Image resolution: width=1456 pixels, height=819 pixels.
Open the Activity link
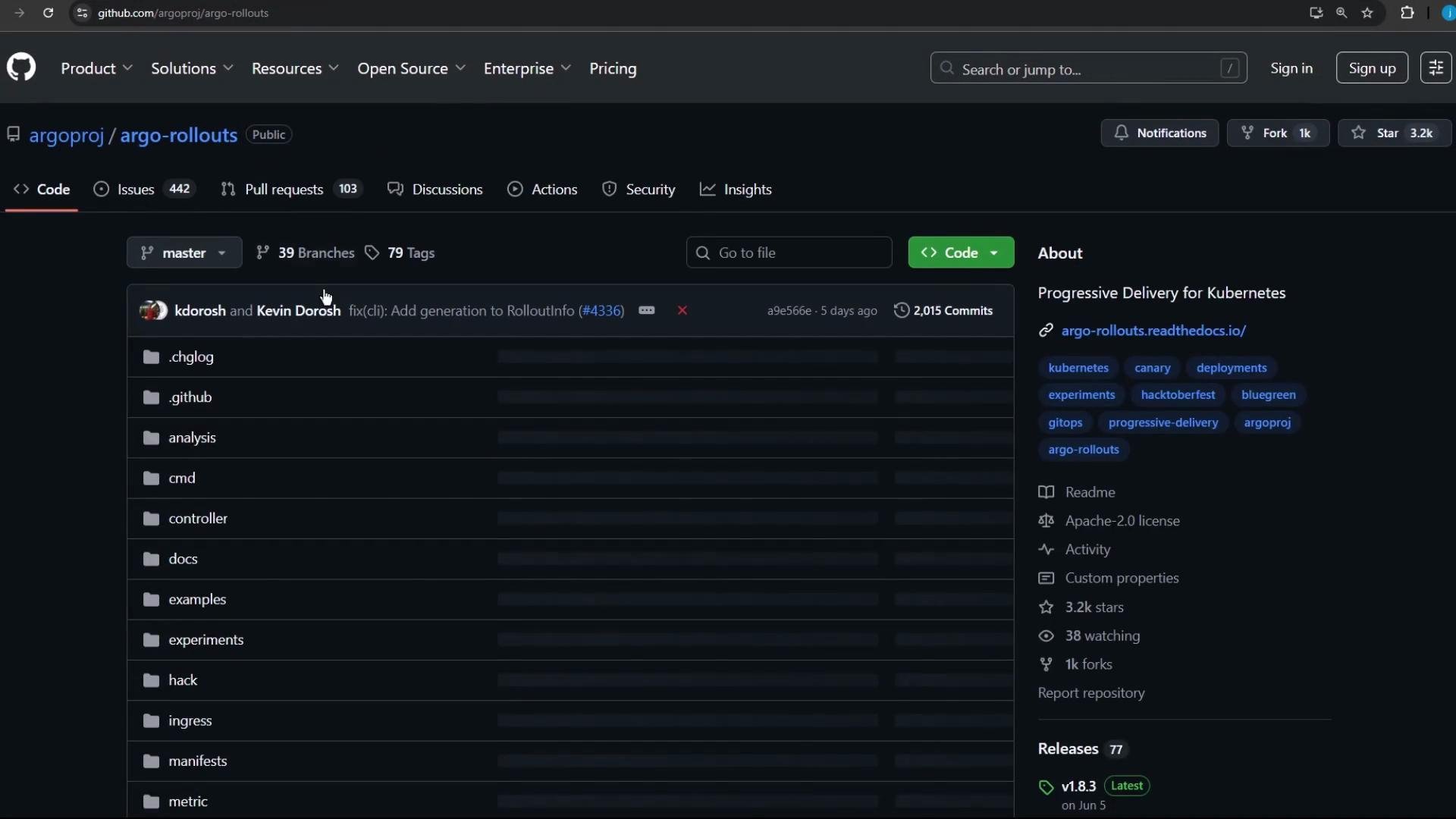tap(1075, 550)
